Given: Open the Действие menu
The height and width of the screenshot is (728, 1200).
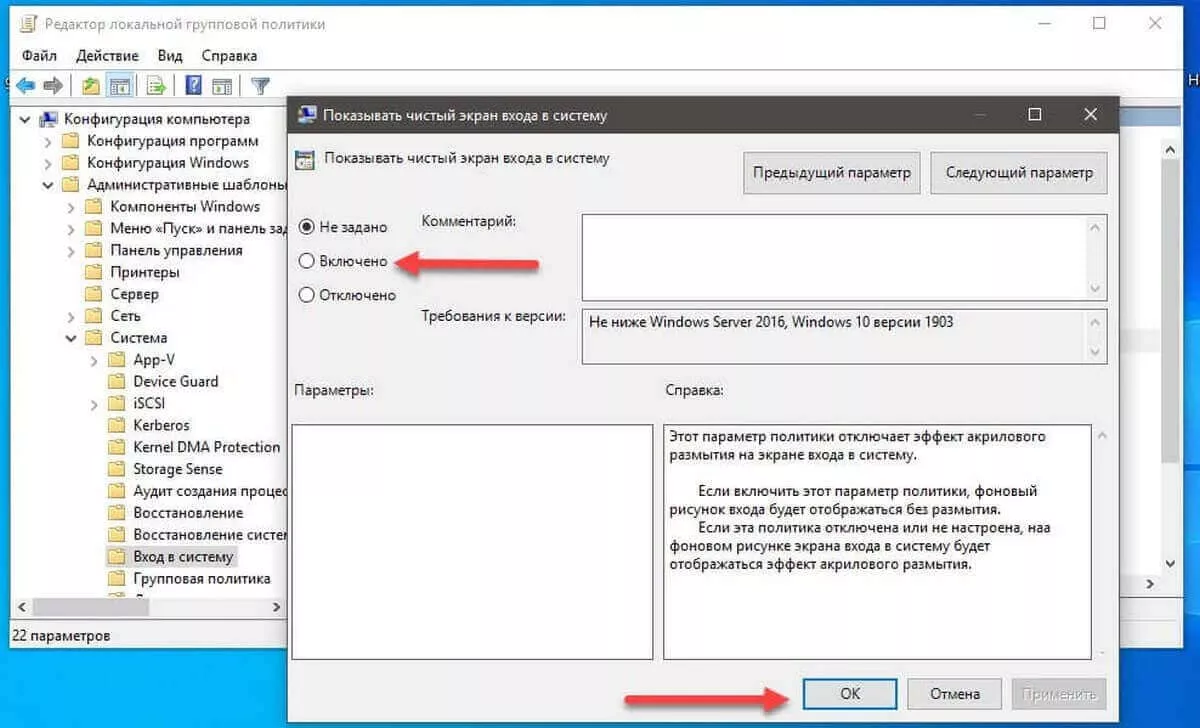Looking at the screenshot, I should tap(106, 56).
